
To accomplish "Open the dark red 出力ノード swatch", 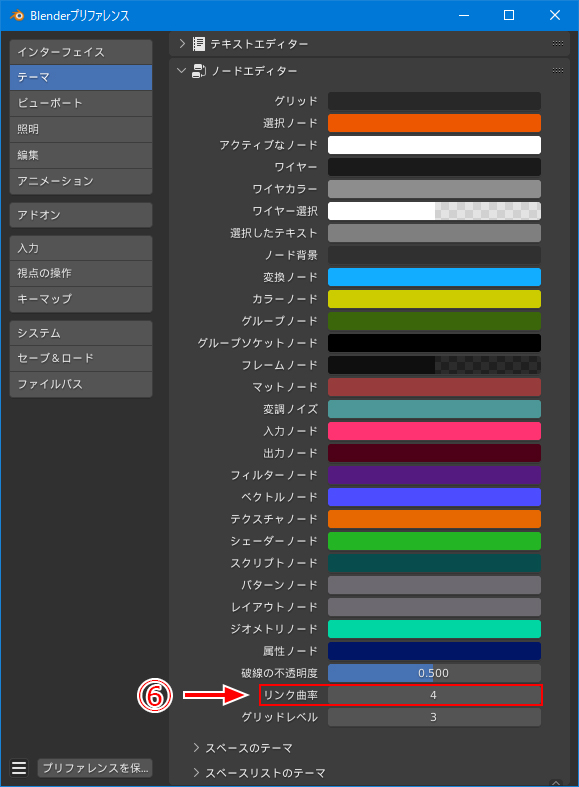I will point(435,453).
